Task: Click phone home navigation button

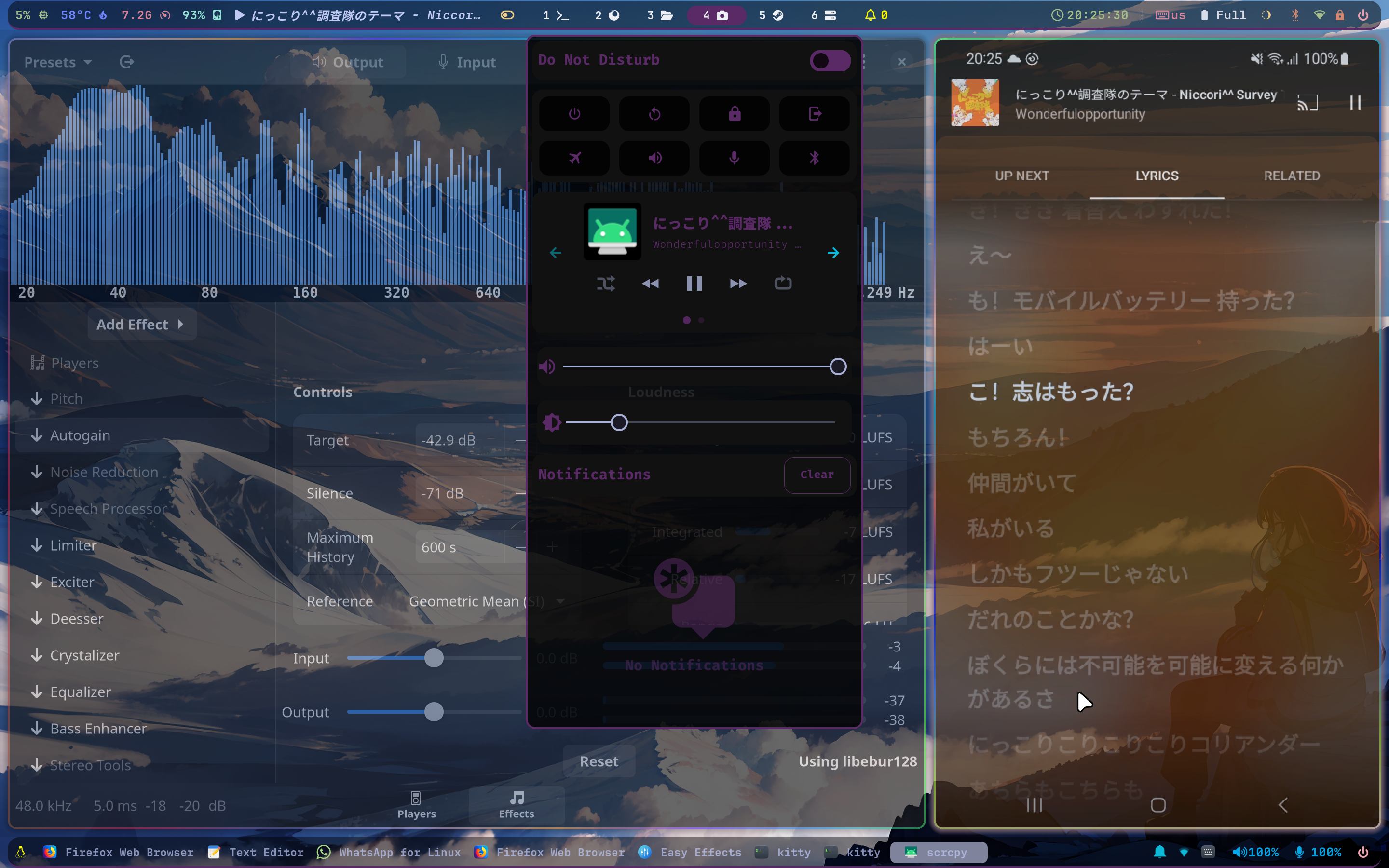Action: (1158, 805)
